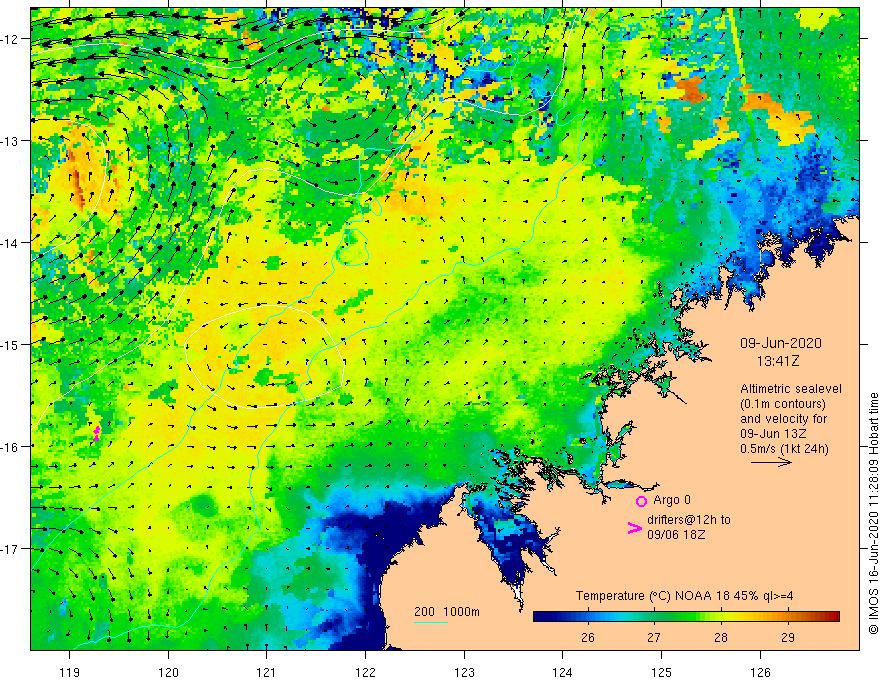
Task: Click the magenta drifter arrow legend symbol
Action: pos(635,528)
